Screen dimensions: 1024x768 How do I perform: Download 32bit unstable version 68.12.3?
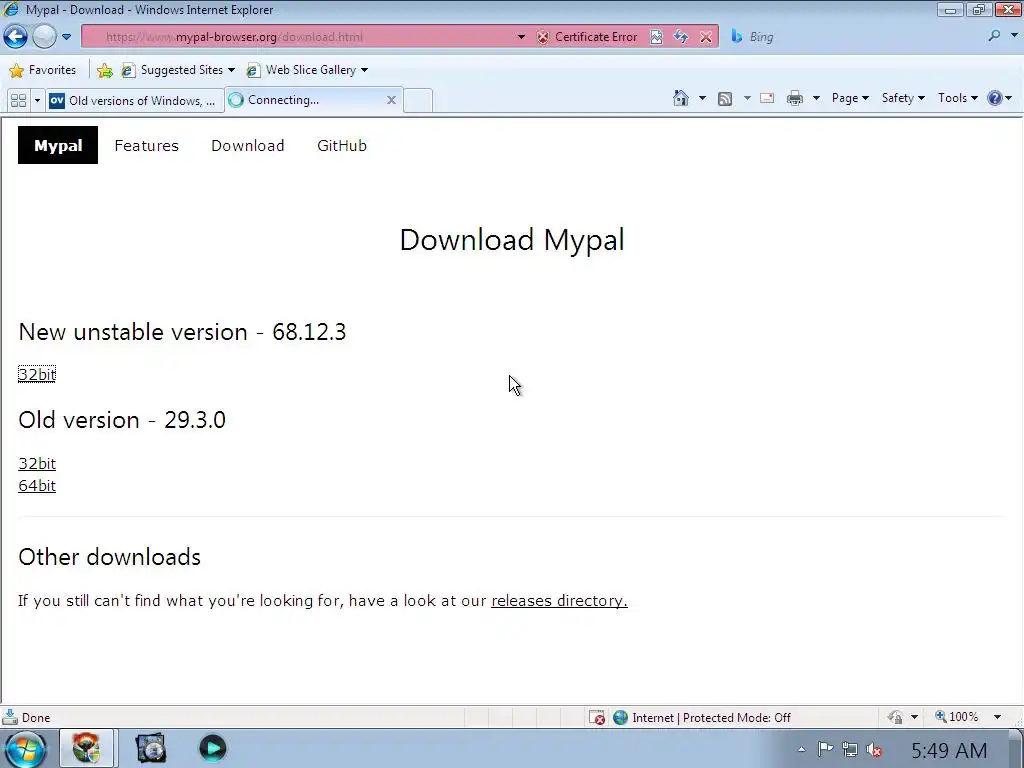tap(37, 374)
